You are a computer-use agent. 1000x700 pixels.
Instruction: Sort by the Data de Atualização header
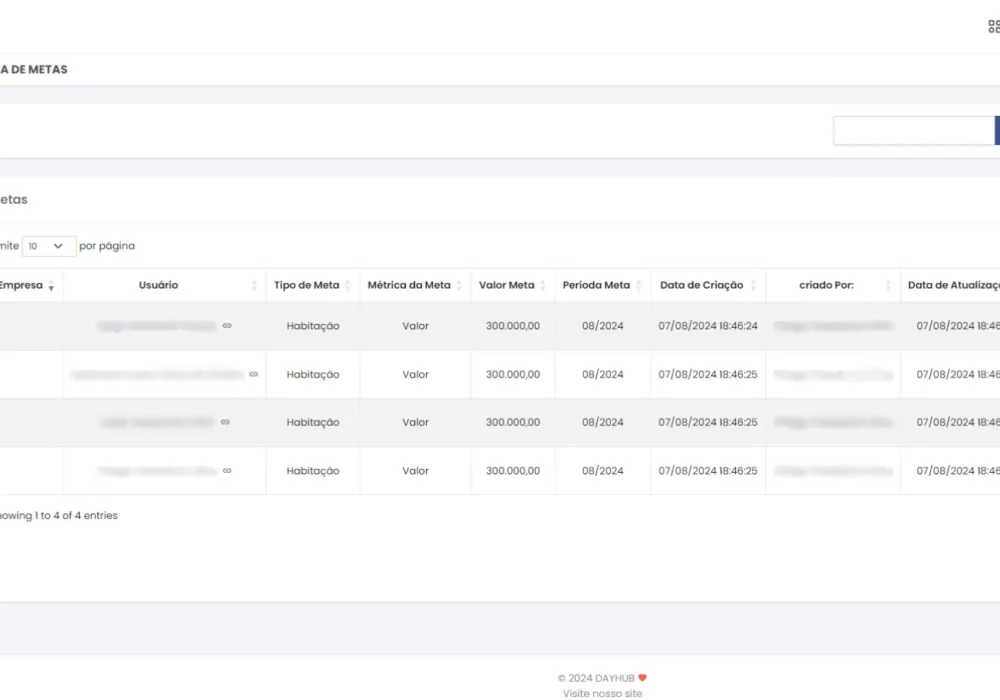(953, 285)
